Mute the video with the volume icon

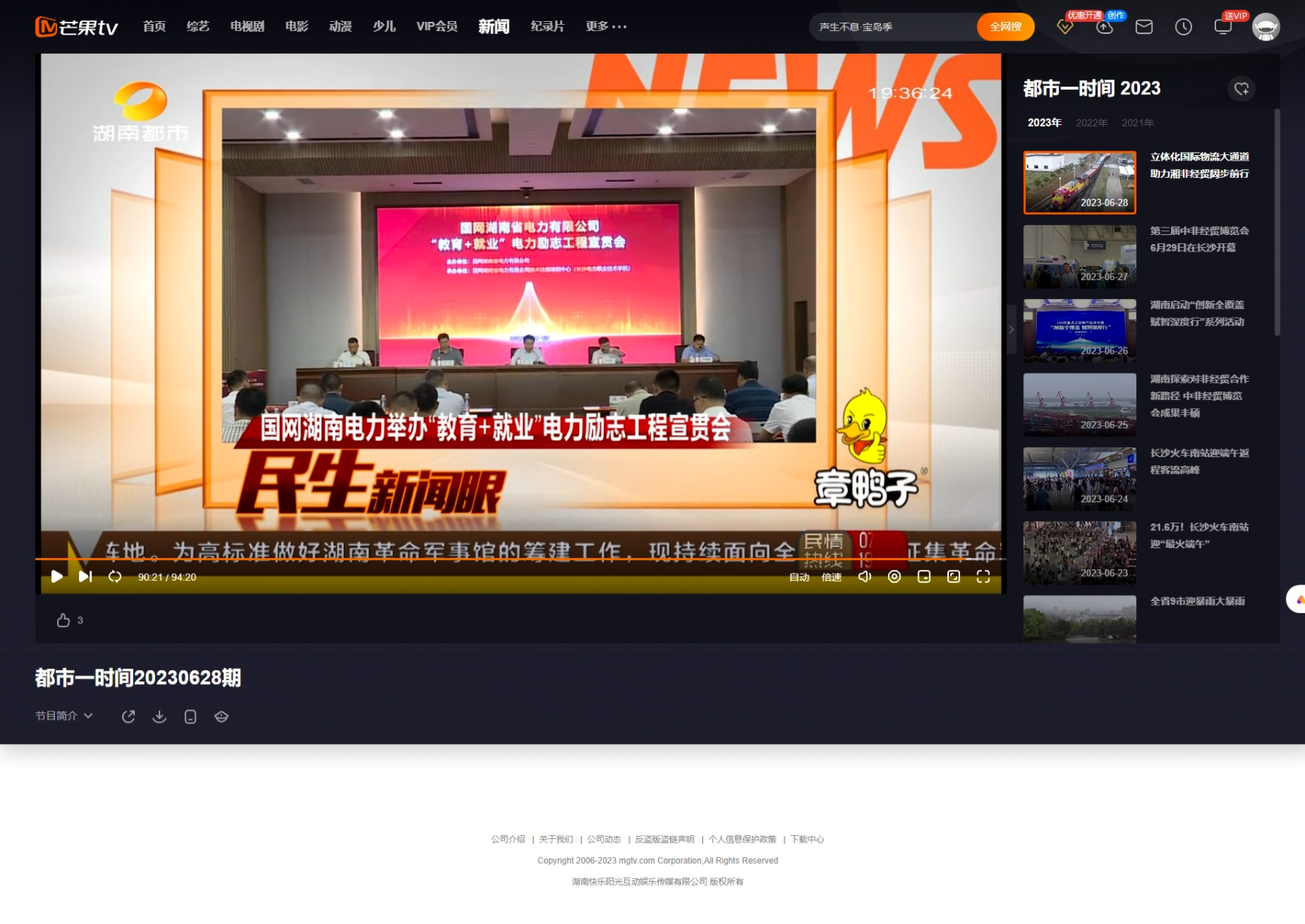point(864,576)
